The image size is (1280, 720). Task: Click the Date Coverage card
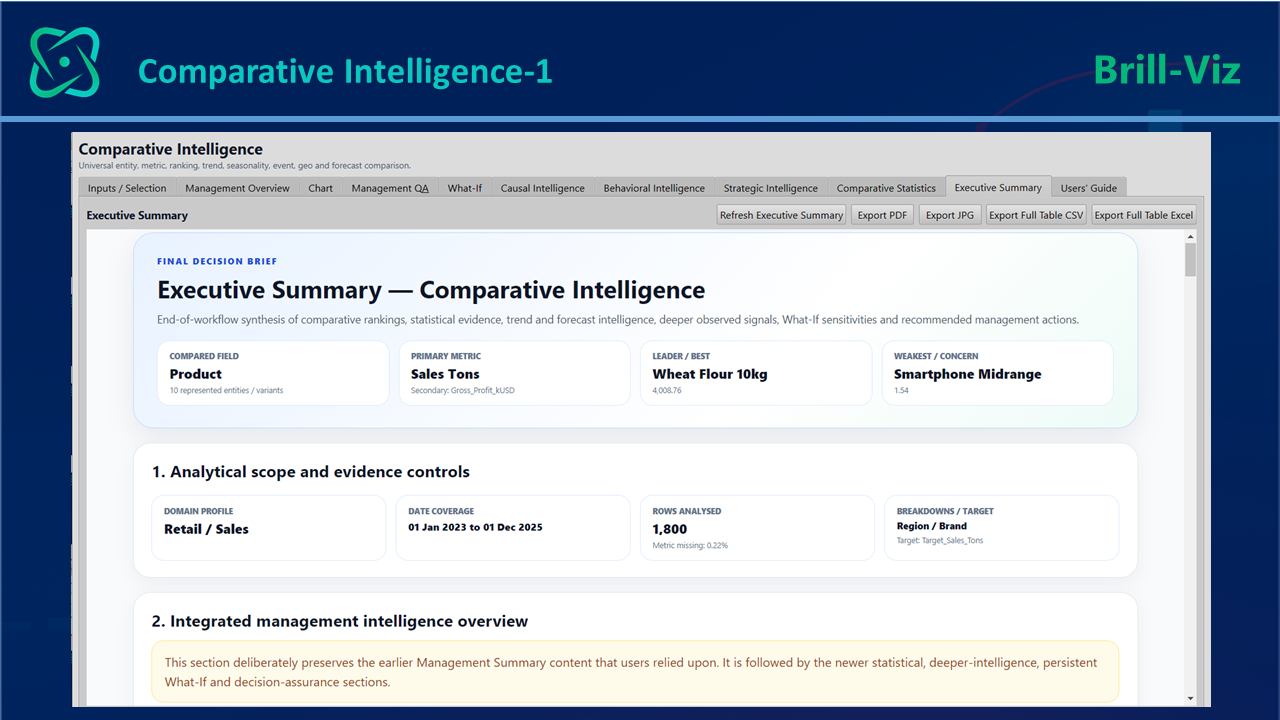pyautogui.click(x=512, y=528)
